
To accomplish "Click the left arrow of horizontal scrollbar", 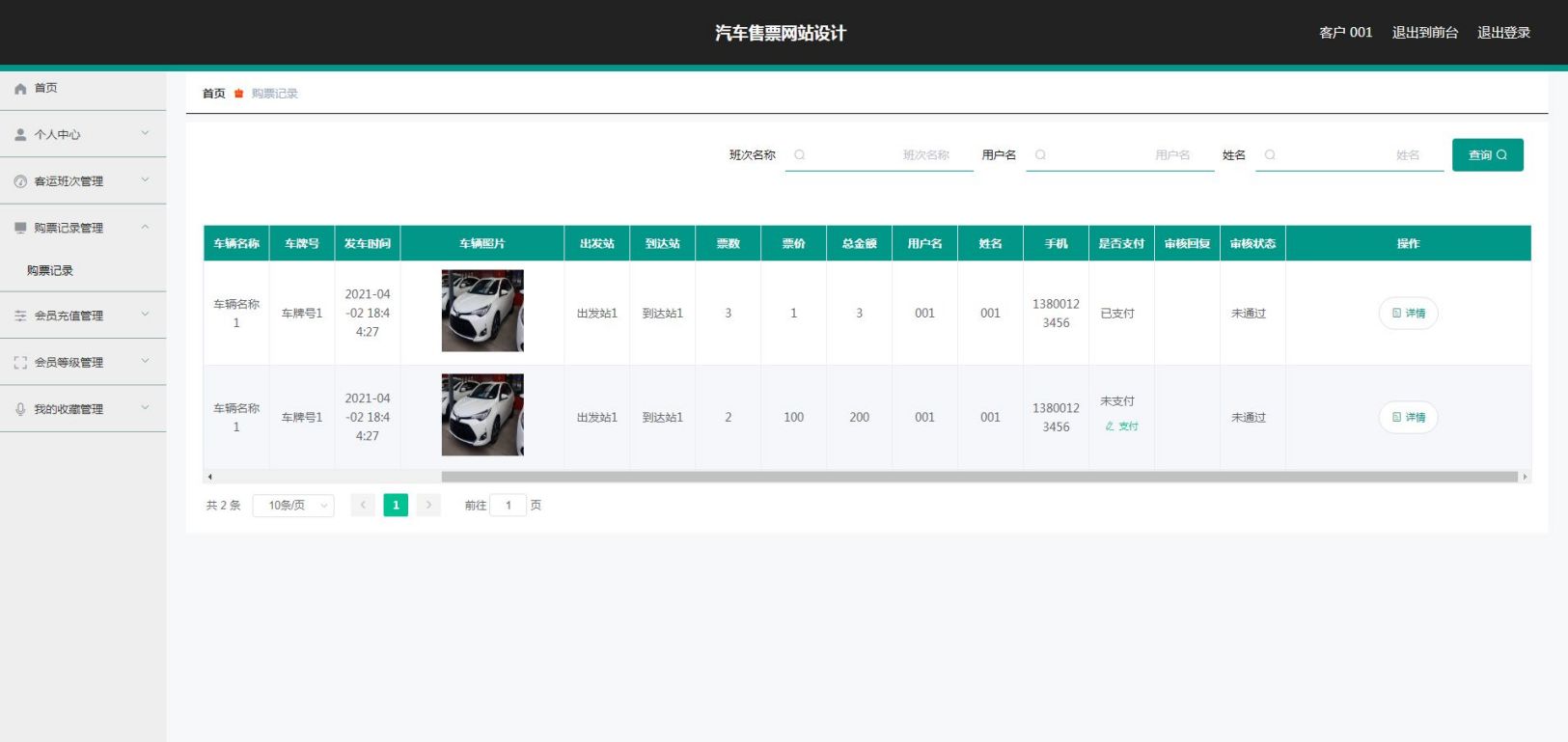I will (x=209, y=477).
